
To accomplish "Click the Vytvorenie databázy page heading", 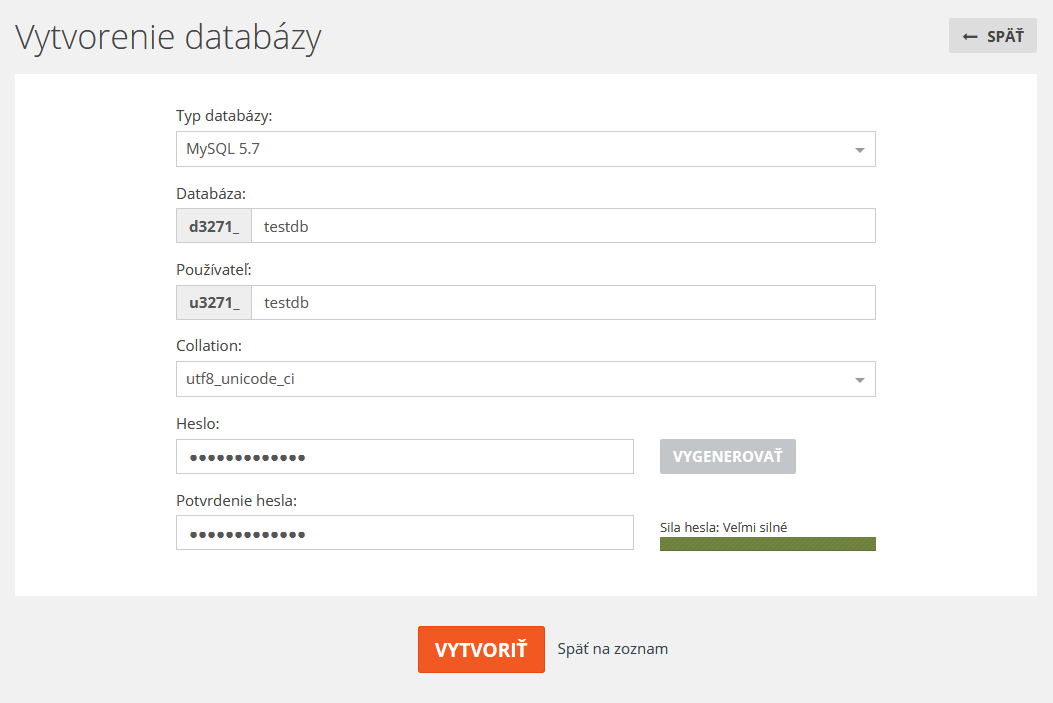I will (x=169, y=37).
